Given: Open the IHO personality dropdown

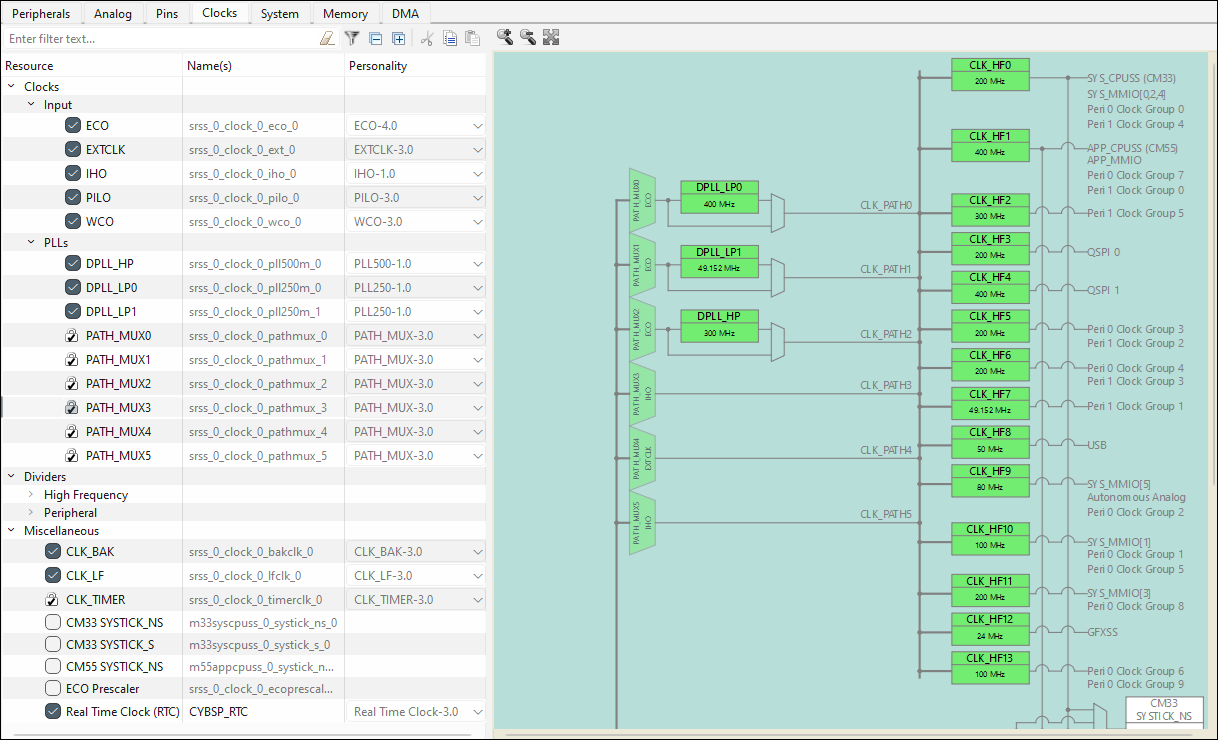Looking at the screenshot, I should (477, 174).
